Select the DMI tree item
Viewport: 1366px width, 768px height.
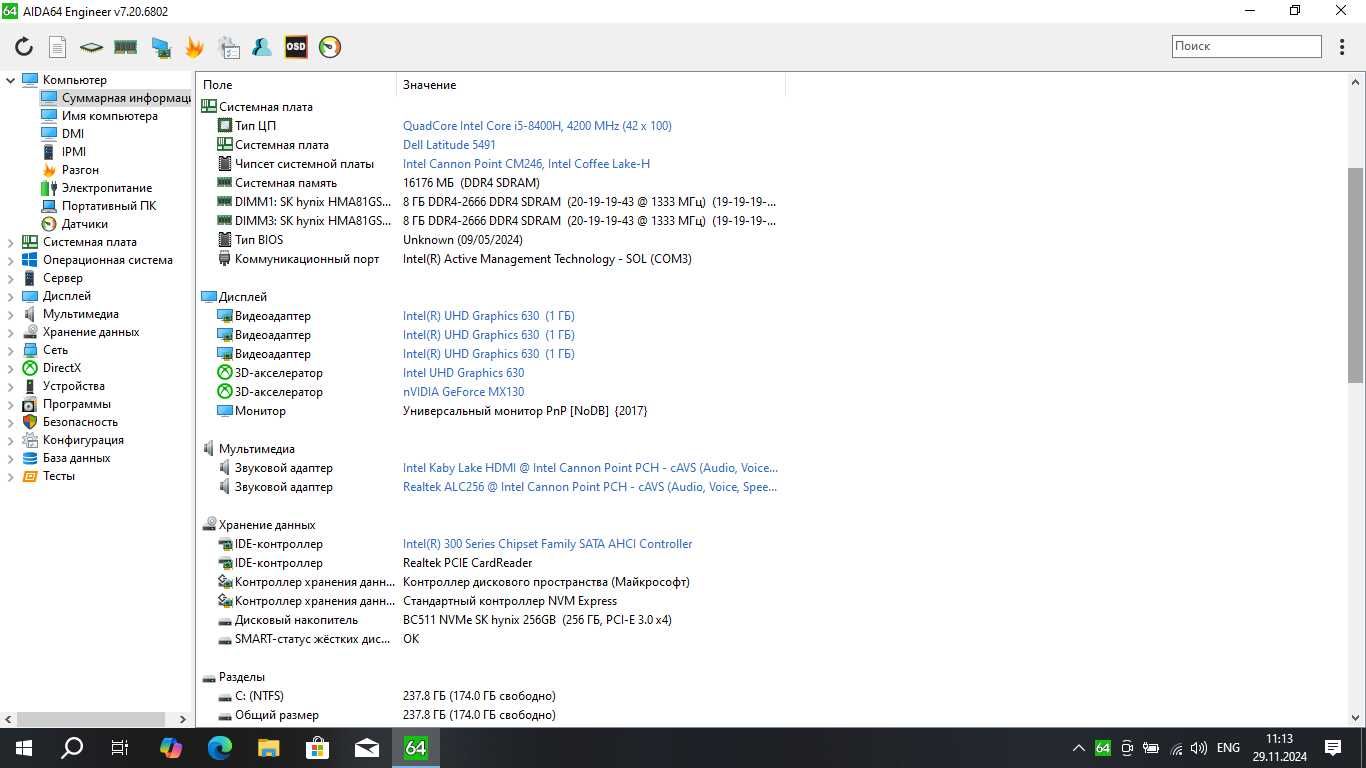point(62,134)
